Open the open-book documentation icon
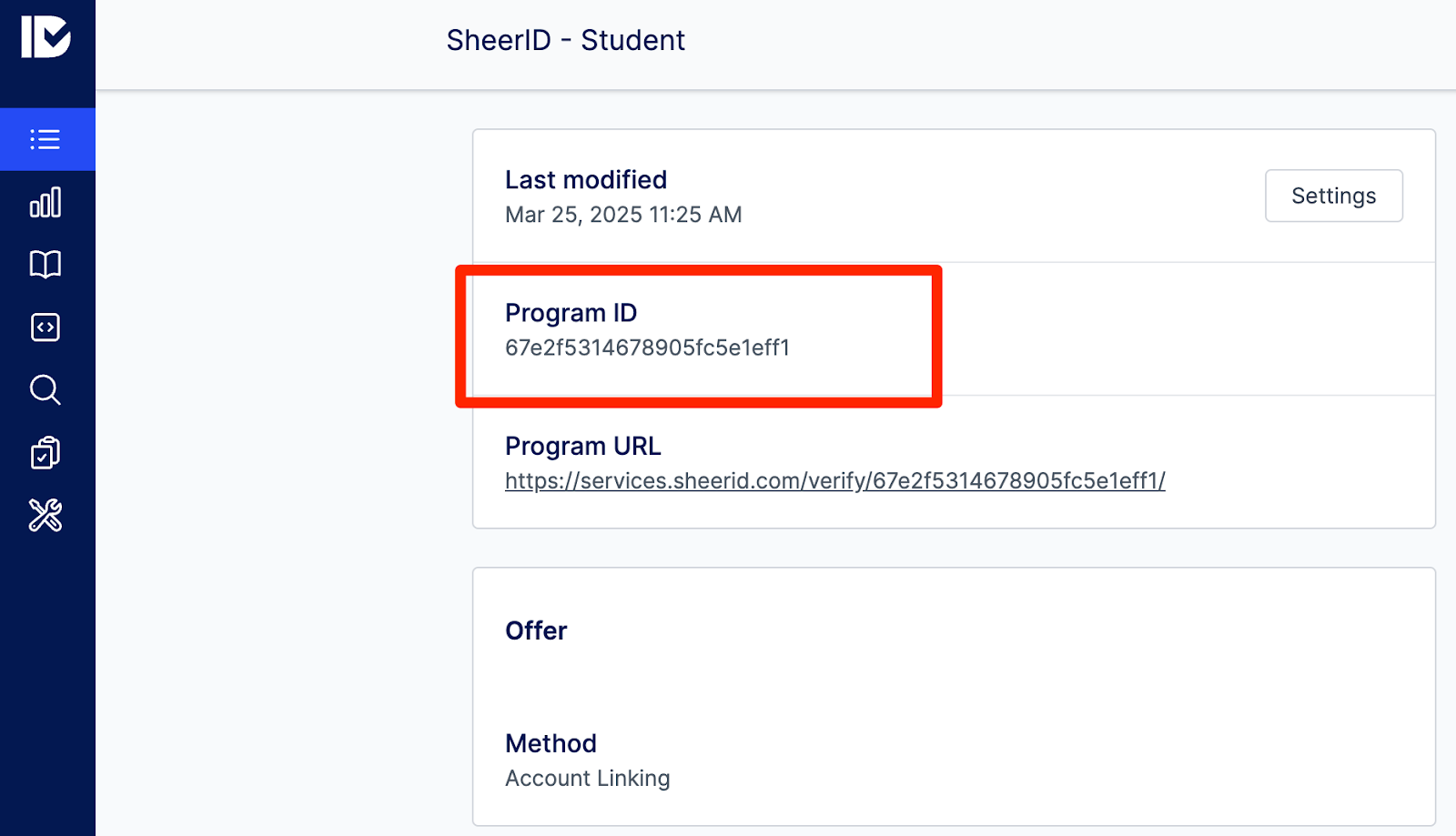 pos(45,265)
